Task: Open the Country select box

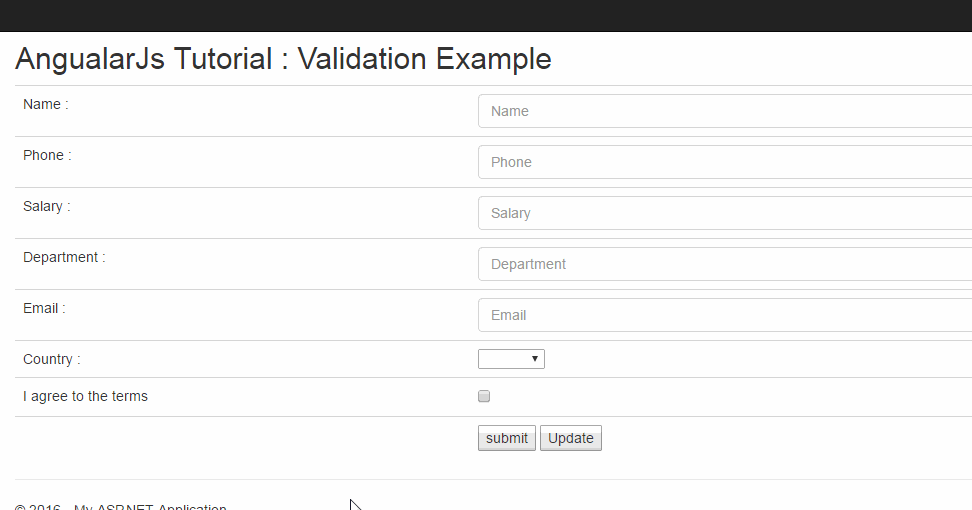Action: coord(510,359)
